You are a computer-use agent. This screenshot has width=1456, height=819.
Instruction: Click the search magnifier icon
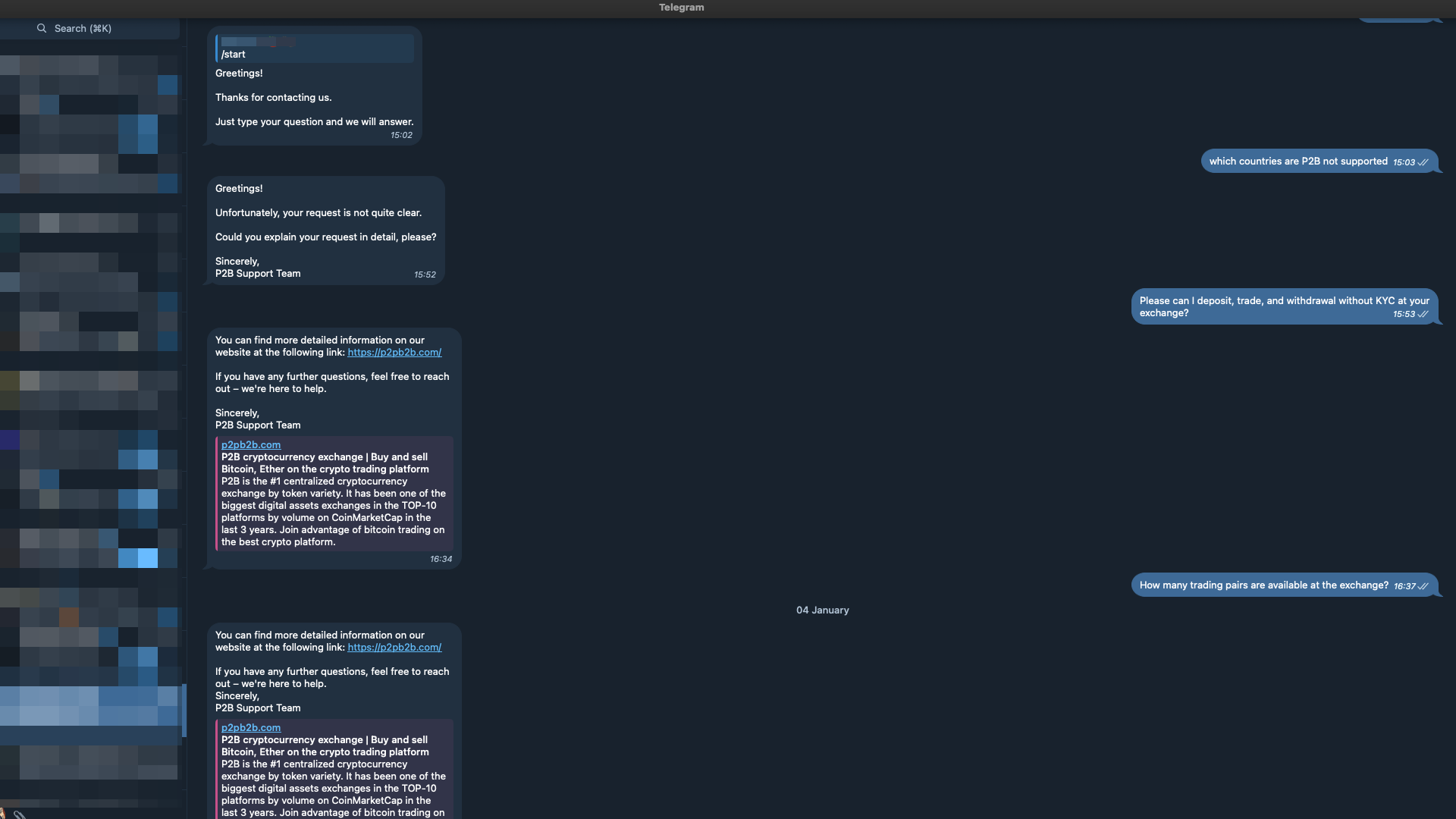click(42, 28)
